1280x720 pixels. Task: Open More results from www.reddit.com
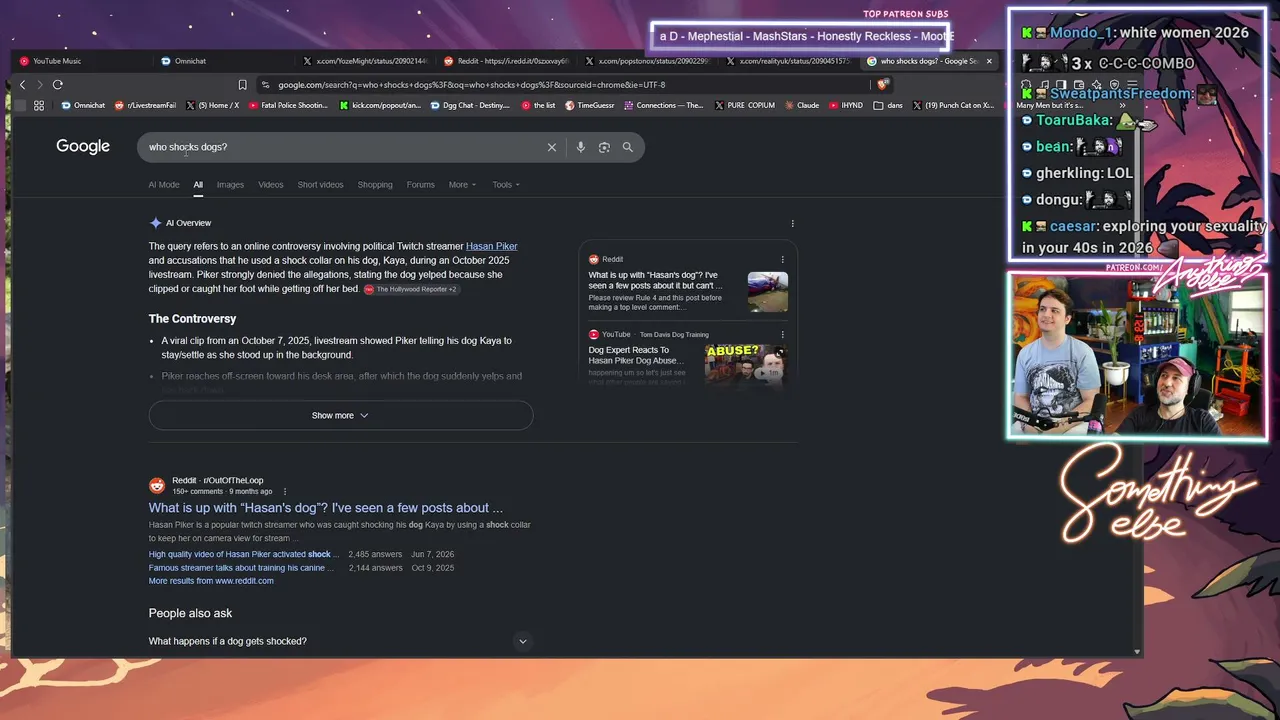click(x=211, y=581)
